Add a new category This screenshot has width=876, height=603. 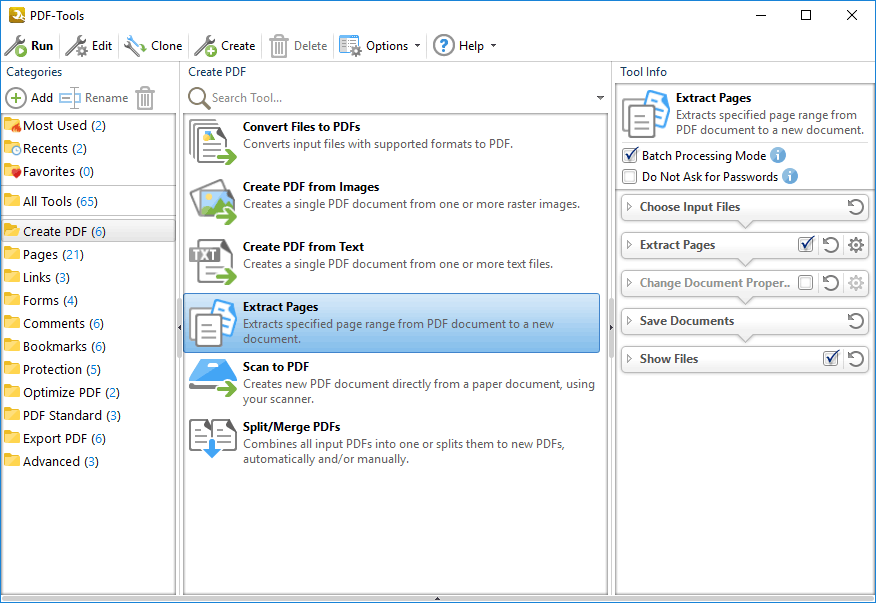click(x=29, y=98)
